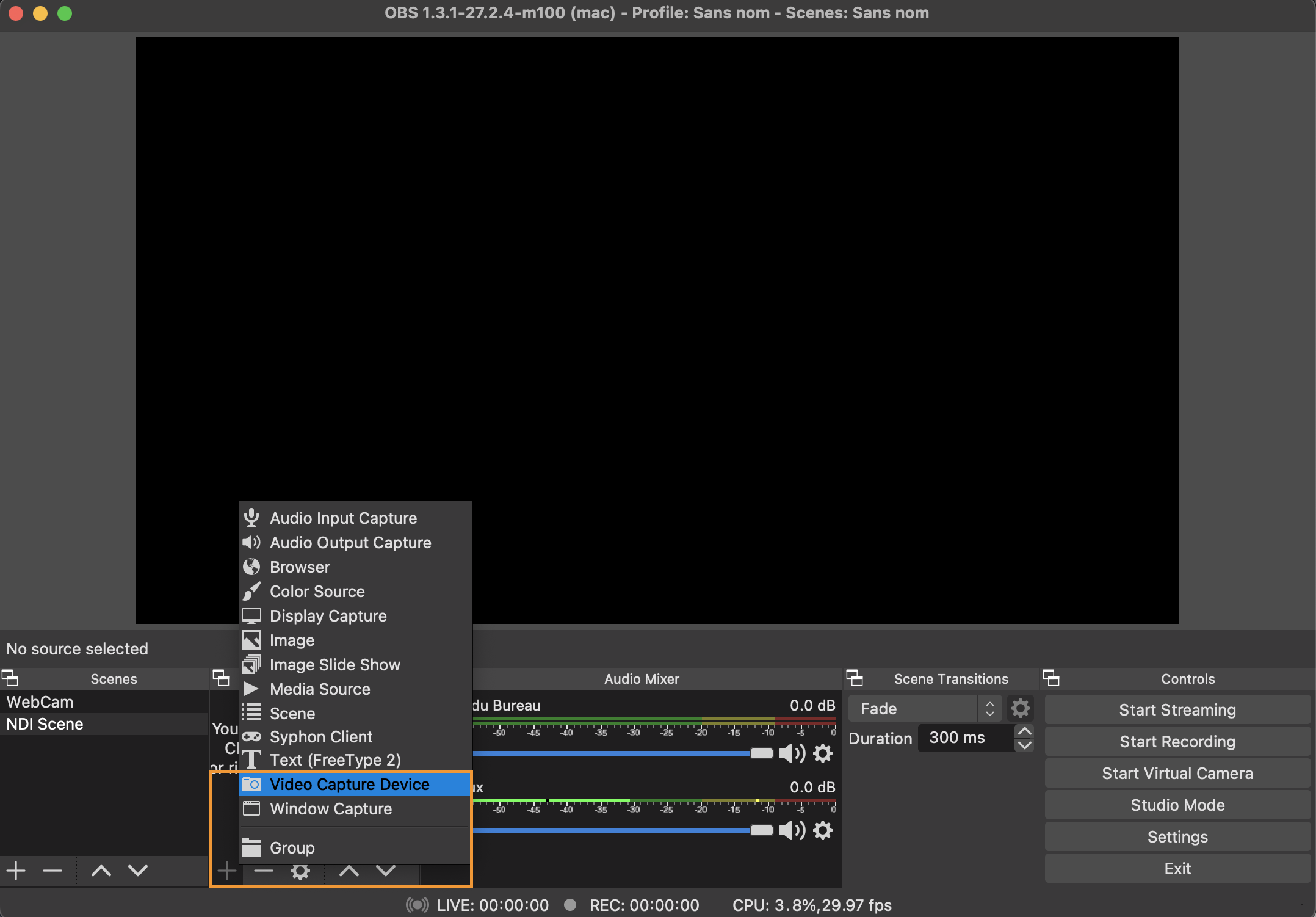Adjust the du Bureau volume slider handle
The image size is (1316, 917).
(761, 753)
